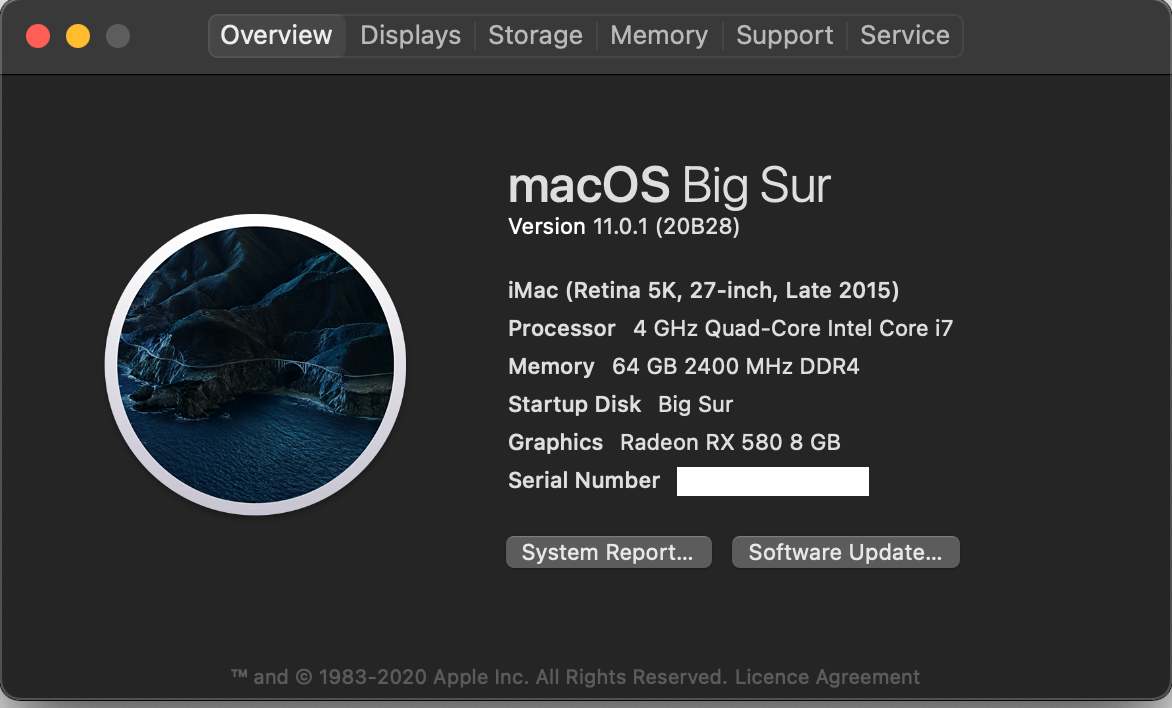Close the About This Mac window
The height and width of the screenshot is (708, 1172).
coord(38,36)
